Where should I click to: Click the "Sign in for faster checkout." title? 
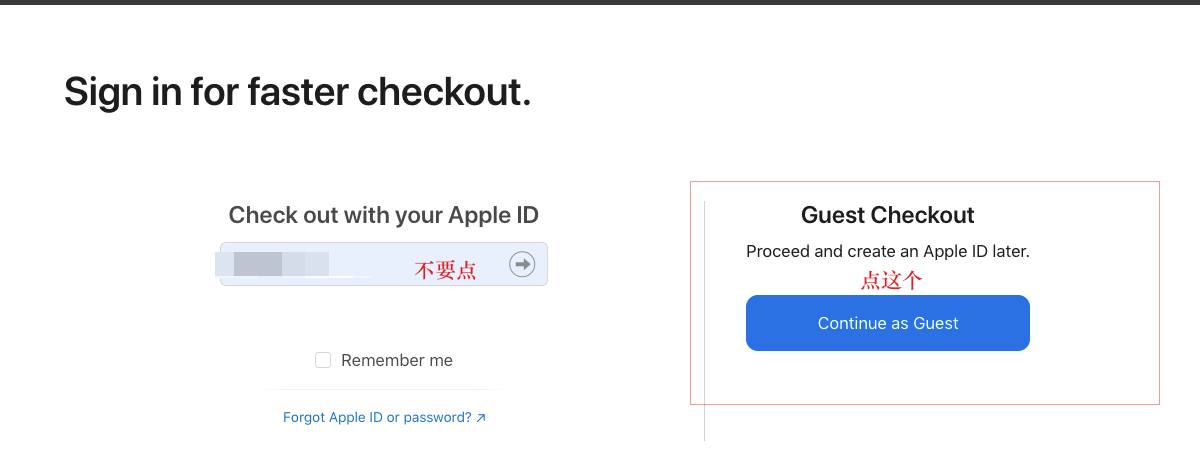point(297,92)
